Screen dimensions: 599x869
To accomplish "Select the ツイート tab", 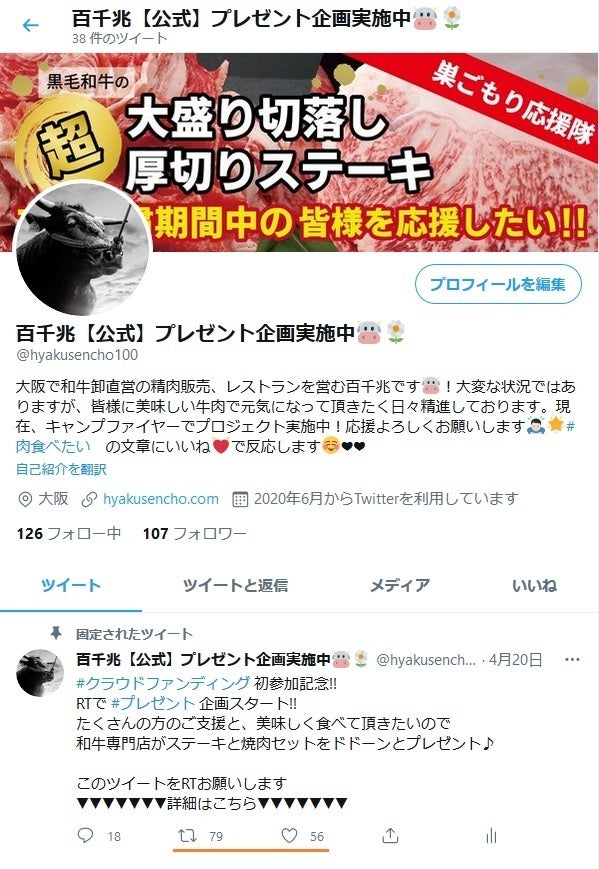I will coord(71,585).
